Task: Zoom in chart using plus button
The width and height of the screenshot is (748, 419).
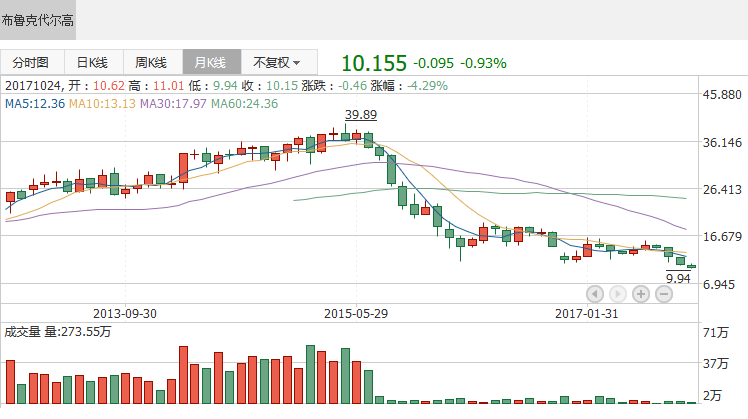Action: point(641,294)
